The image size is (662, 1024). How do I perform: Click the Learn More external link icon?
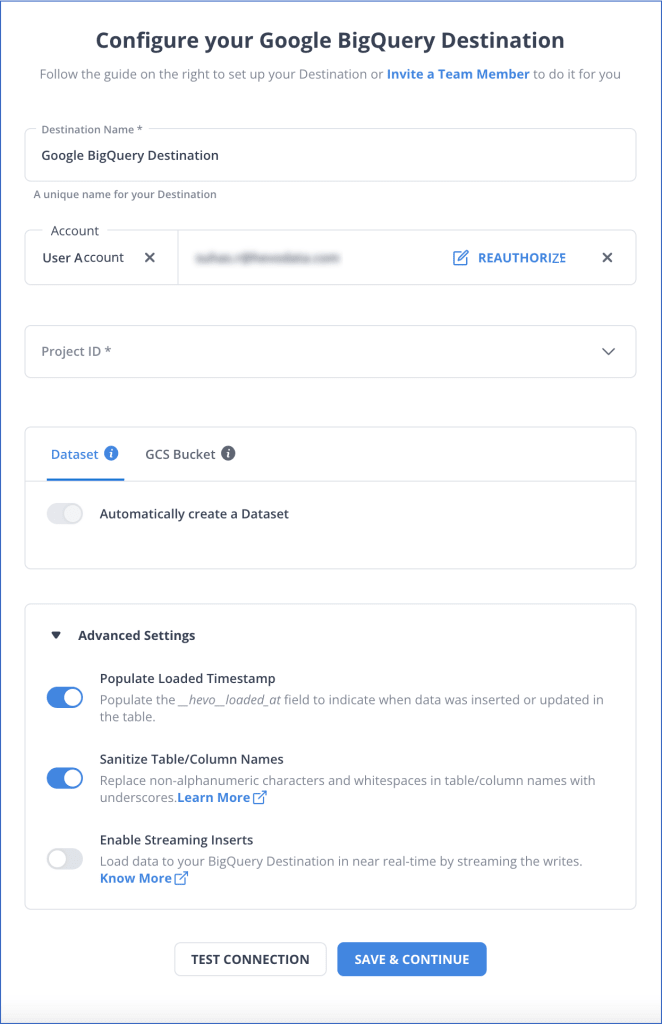259,797
